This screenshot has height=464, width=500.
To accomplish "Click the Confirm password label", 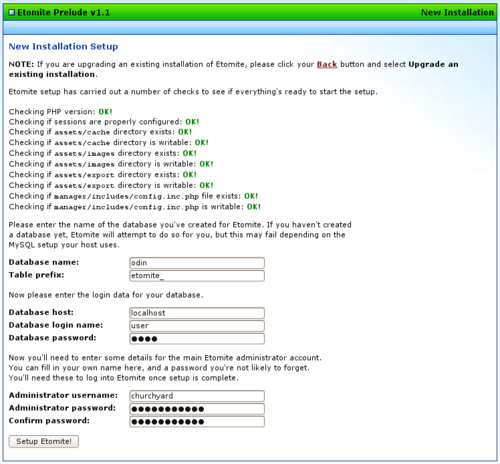I will 49,421.
